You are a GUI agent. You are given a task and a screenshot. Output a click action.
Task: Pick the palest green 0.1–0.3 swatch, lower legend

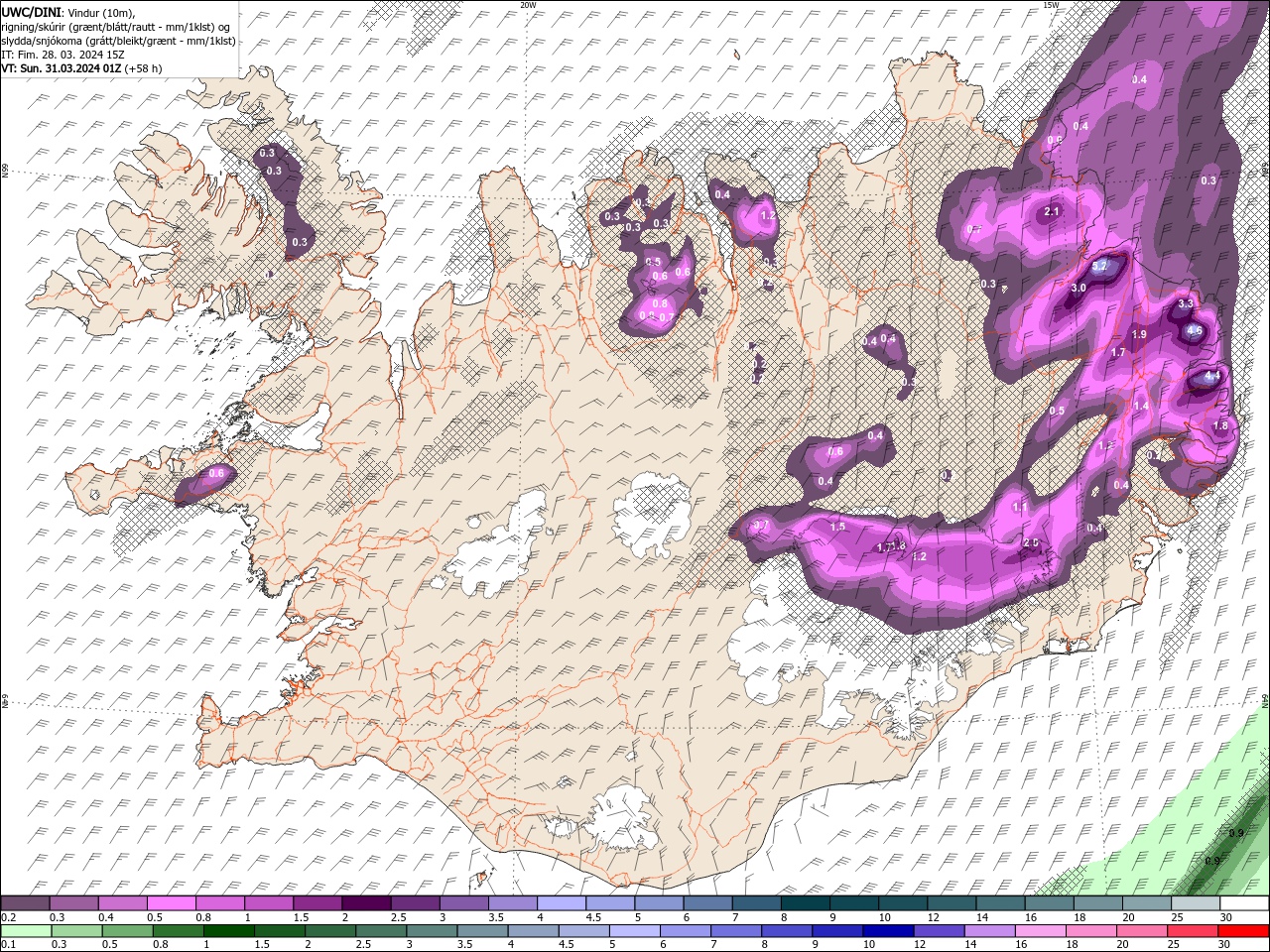pyautogui.click(x=25, y=931)
